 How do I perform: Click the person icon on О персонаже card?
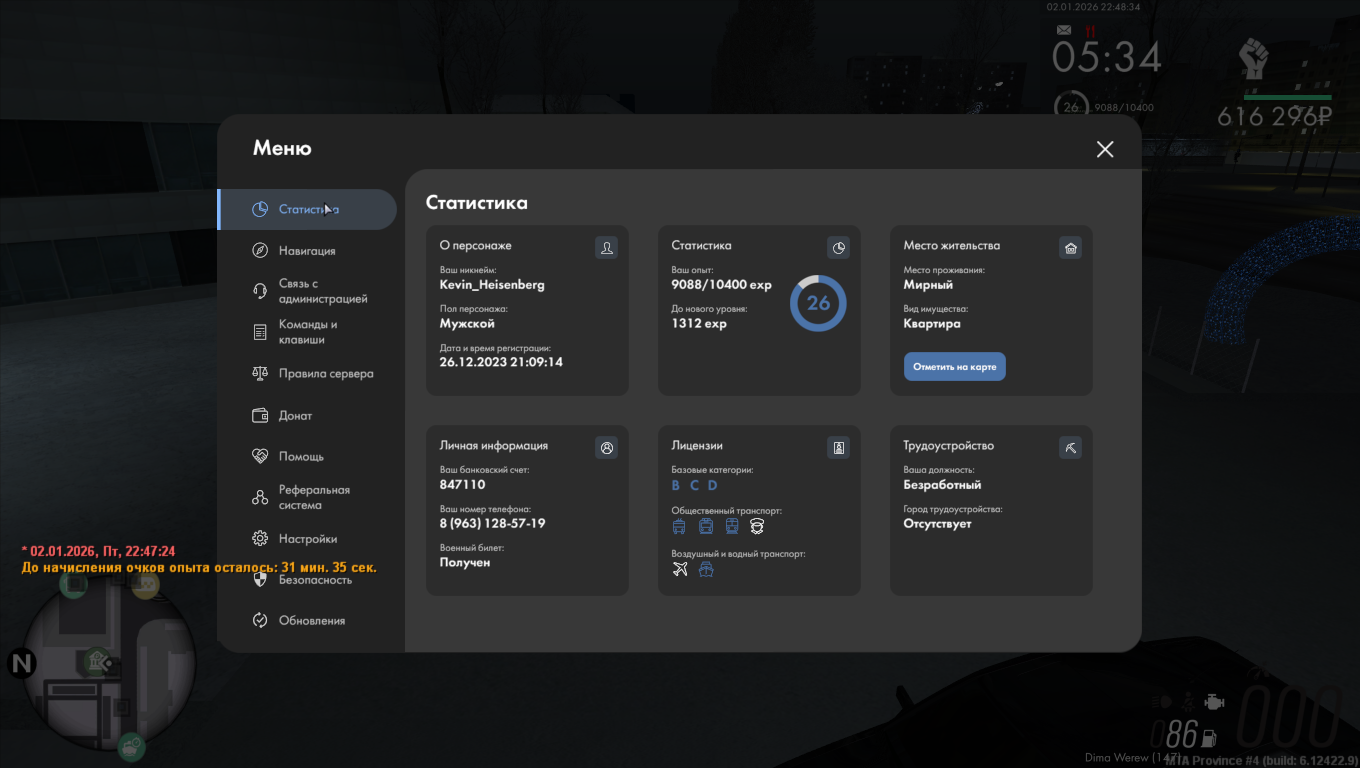click(x=606, y=247)
